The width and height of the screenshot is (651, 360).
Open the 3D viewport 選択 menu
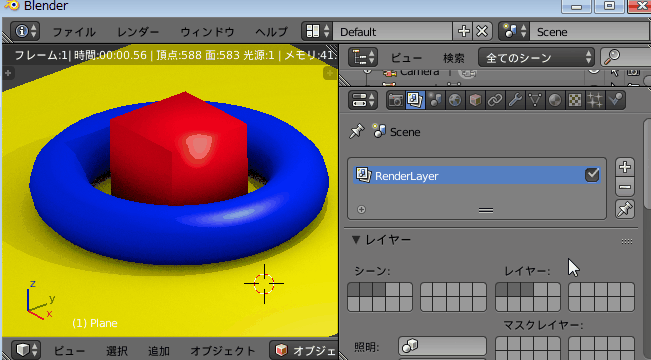point(117,350)
